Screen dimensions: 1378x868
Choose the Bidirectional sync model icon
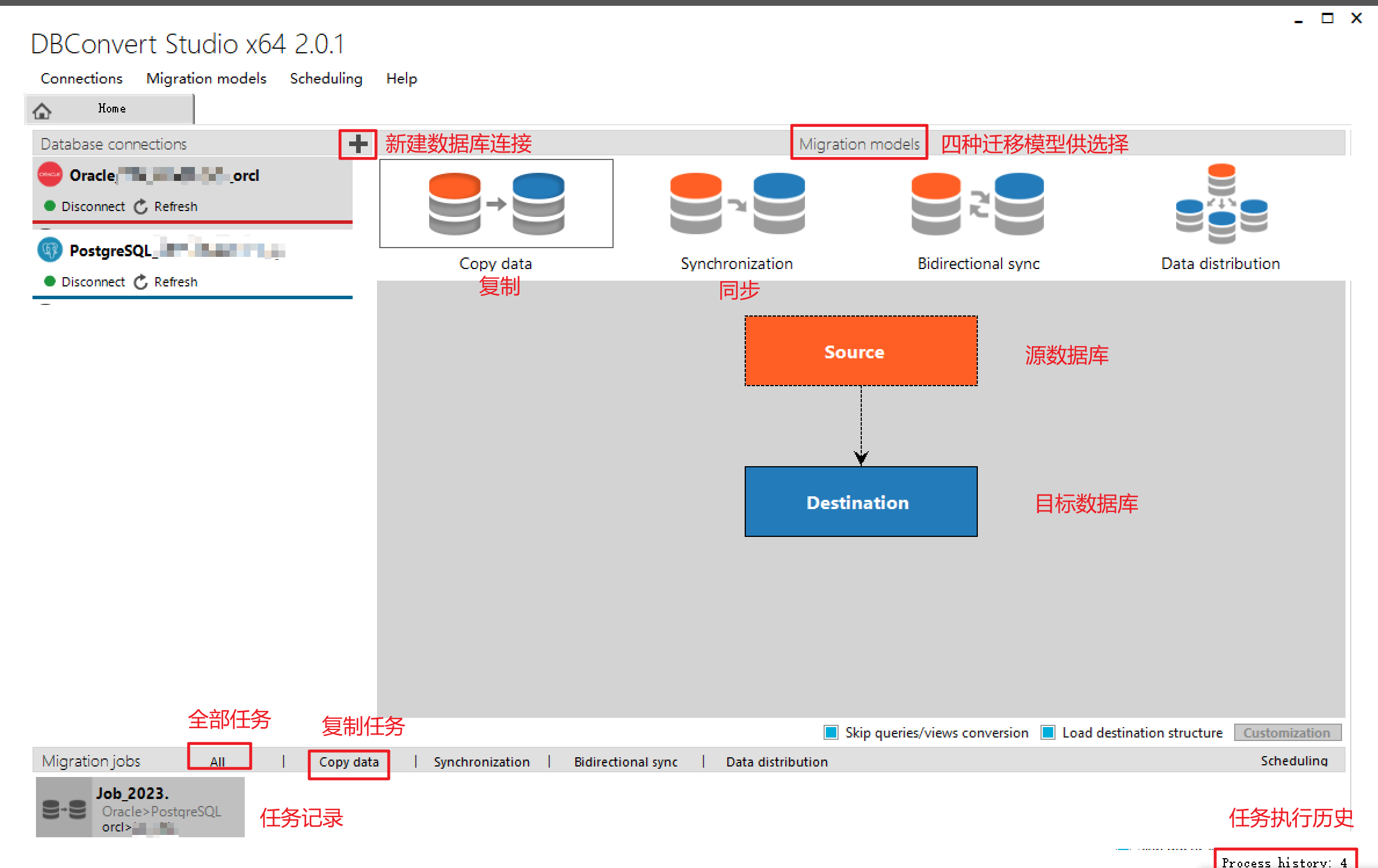point(978,204)
